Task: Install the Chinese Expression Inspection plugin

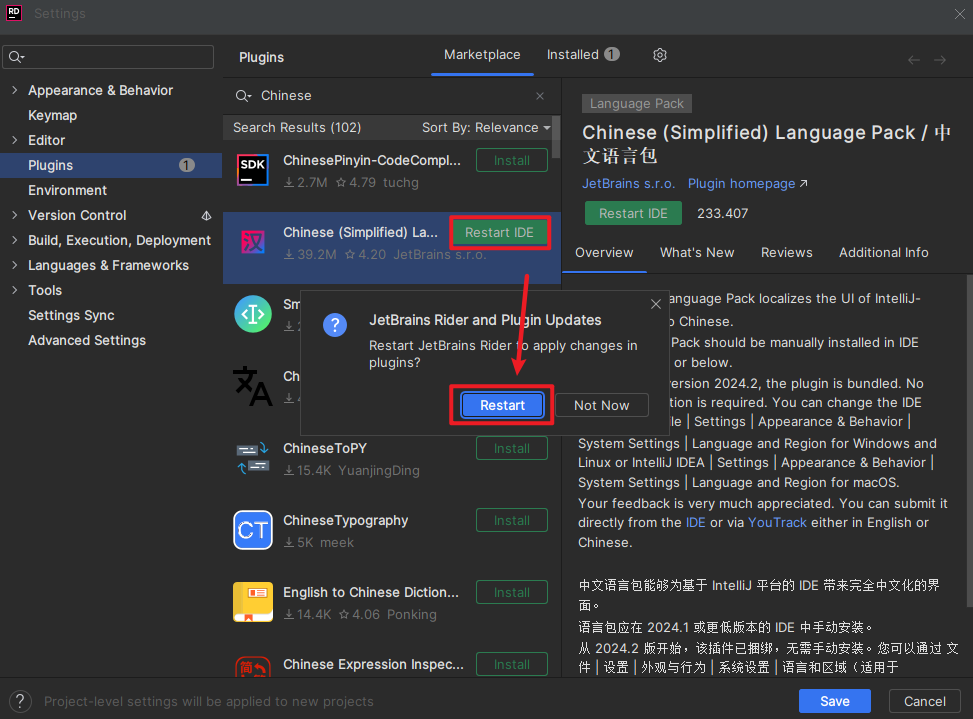Action: point(512,664)
